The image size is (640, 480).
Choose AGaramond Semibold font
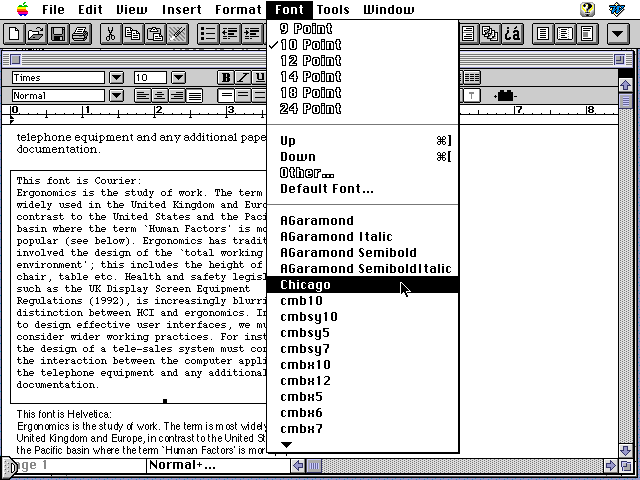pyautogui.click(x=363, y=253)
